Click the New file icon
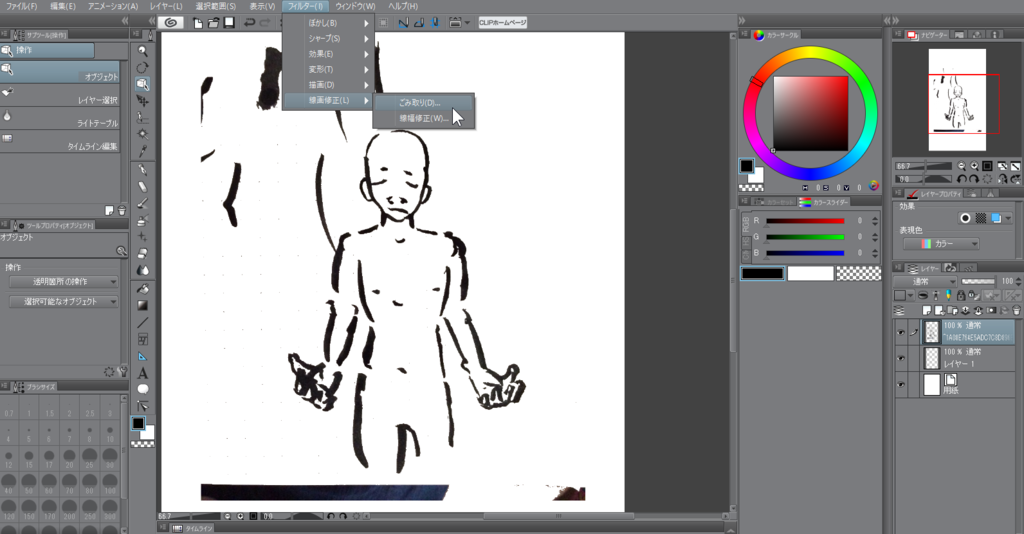The height and width of the screenshot is (534, 1024). pyautogui.click(x=198, y=23)
